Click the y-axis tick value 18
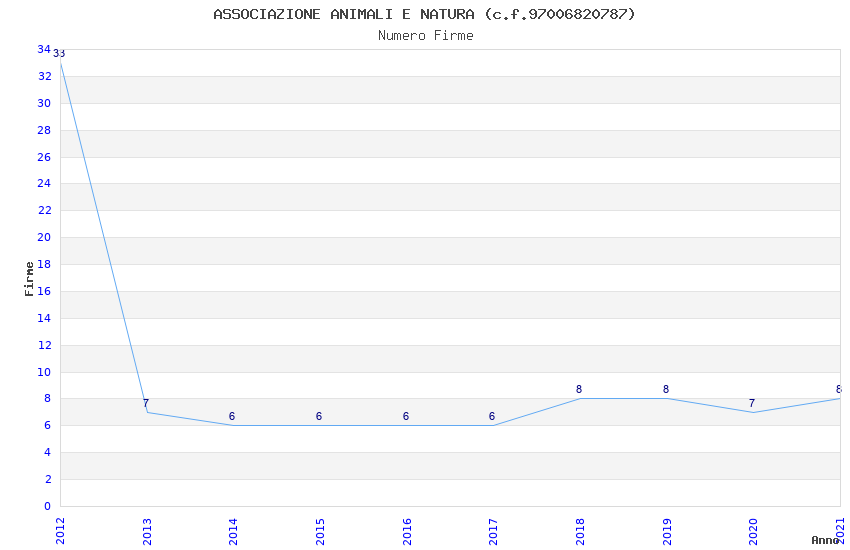Screen dimensions: 850x550 pyautogui.click(x=44, y=264)
